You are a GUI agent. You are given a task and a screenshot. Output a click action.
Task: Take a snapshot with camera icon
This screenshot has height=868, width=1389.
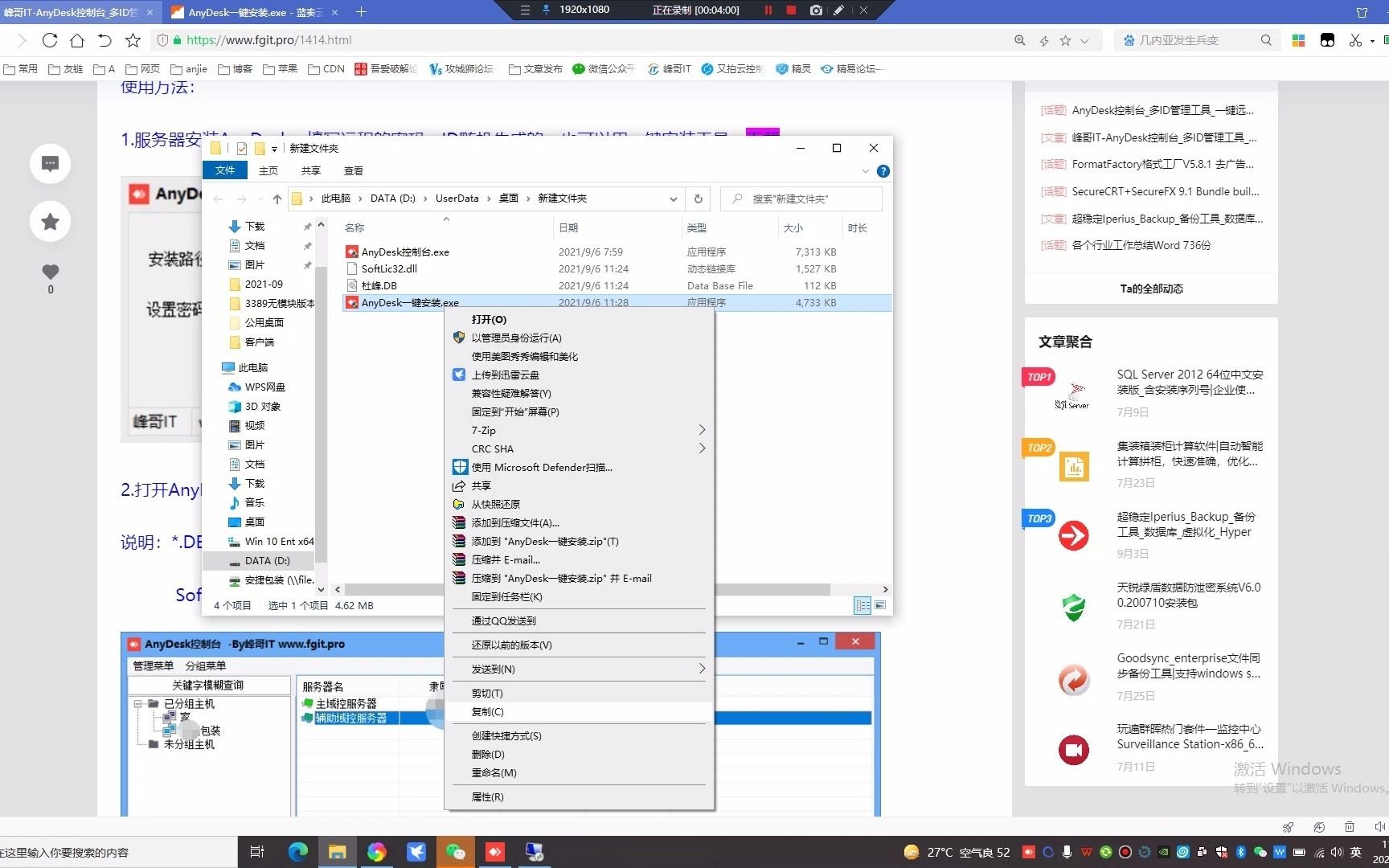tap(816, 10)
